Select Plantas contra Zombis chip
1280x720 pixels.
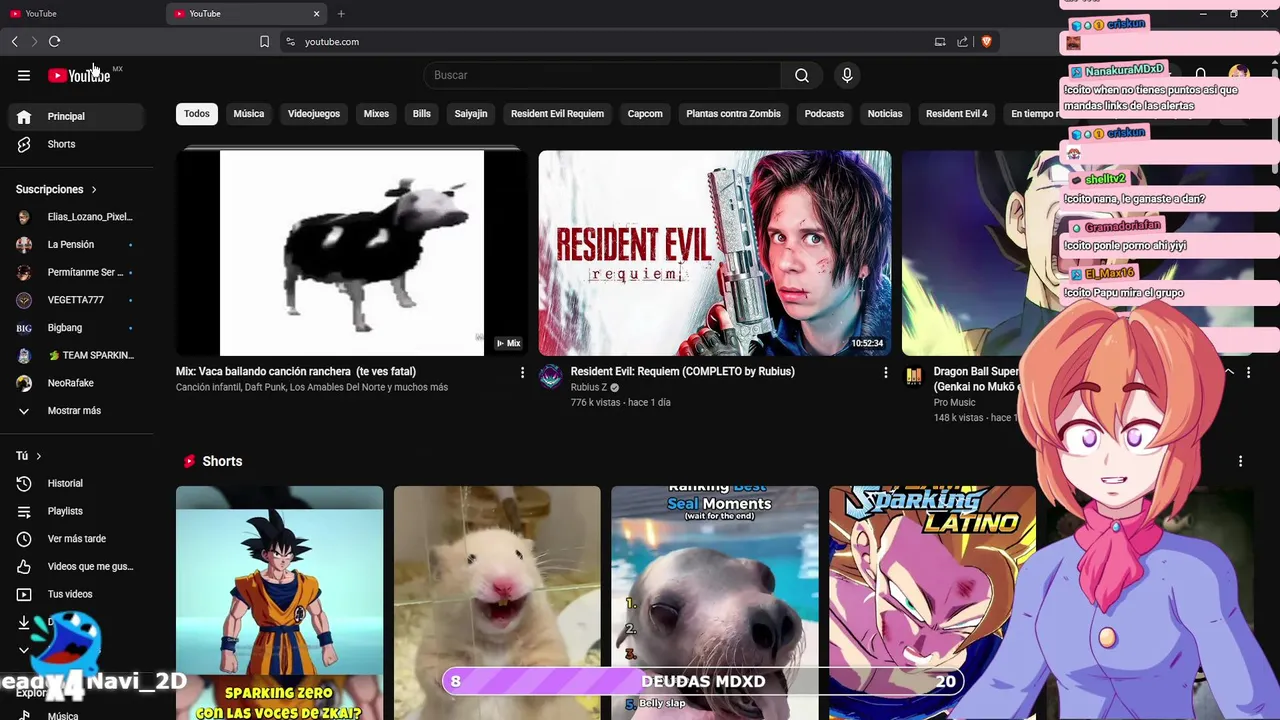pyautogui.click(x=733, y=114)
